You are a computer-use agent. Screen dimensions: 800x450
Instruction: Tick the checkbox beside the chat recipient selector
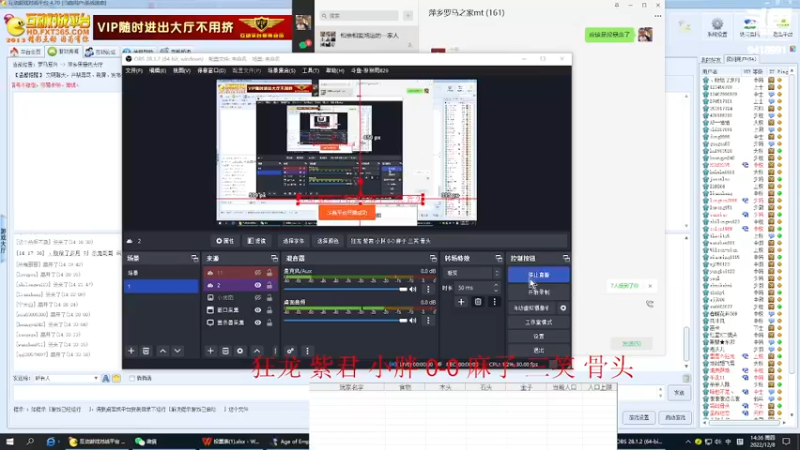132,379
